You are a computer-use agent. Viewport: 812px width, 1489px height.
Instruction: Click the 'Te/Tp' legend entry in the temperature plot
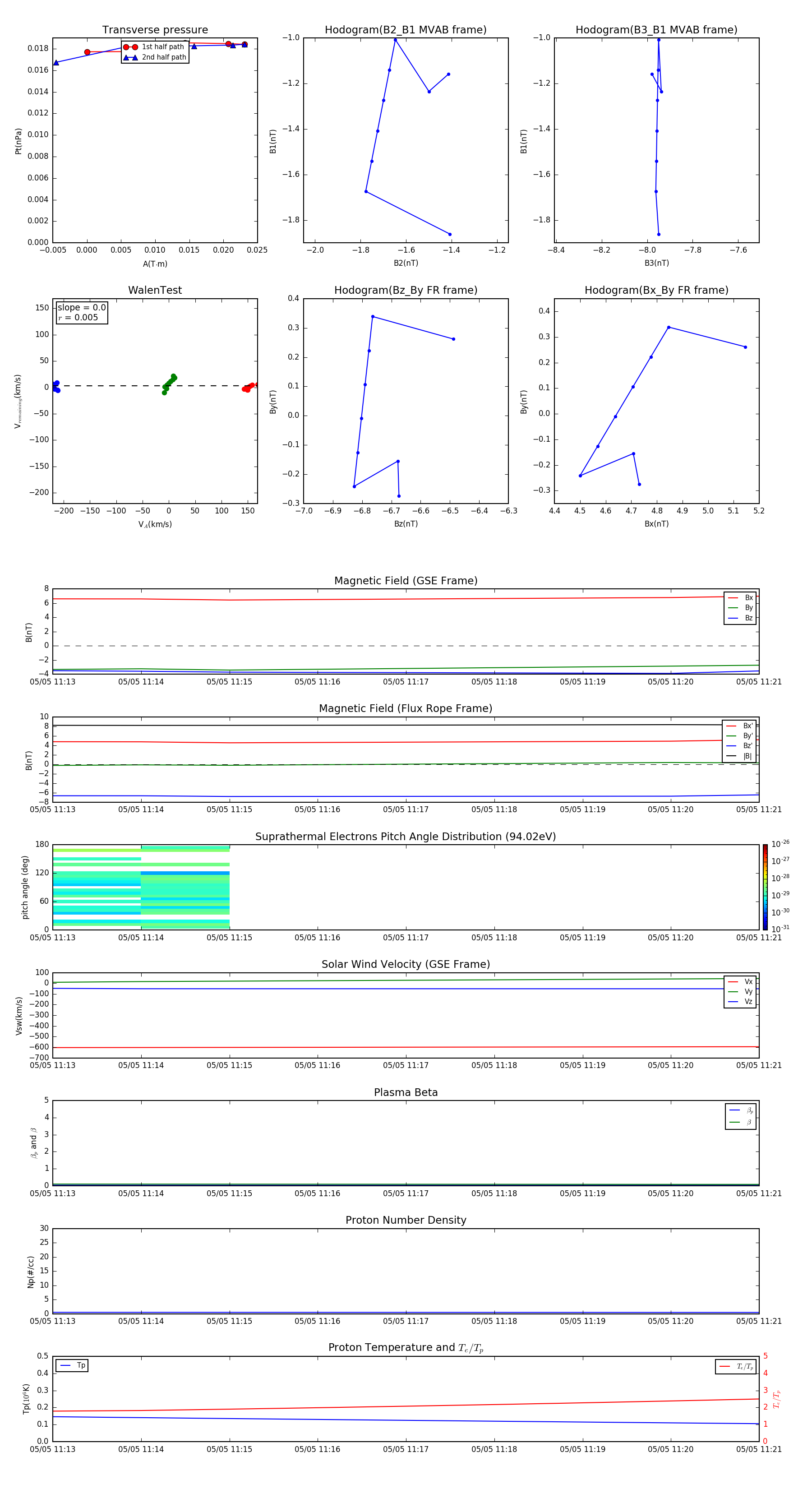click(736, 1366)
